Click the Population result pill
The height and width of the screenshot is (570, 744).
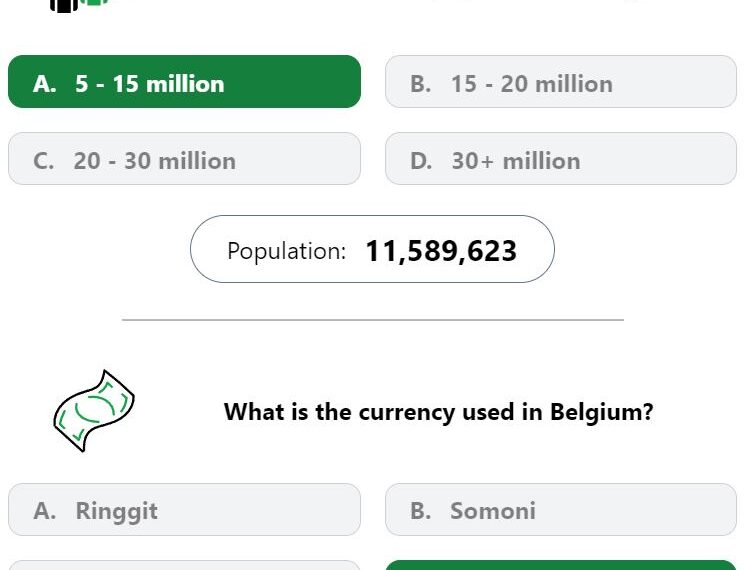[372, 249]
